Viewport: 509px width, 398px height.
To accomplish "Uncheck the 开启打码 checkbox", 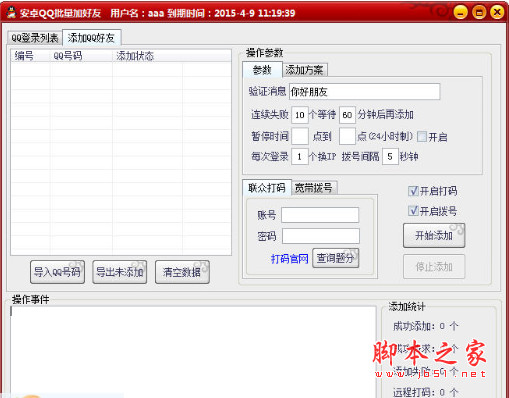I will 413,191.
